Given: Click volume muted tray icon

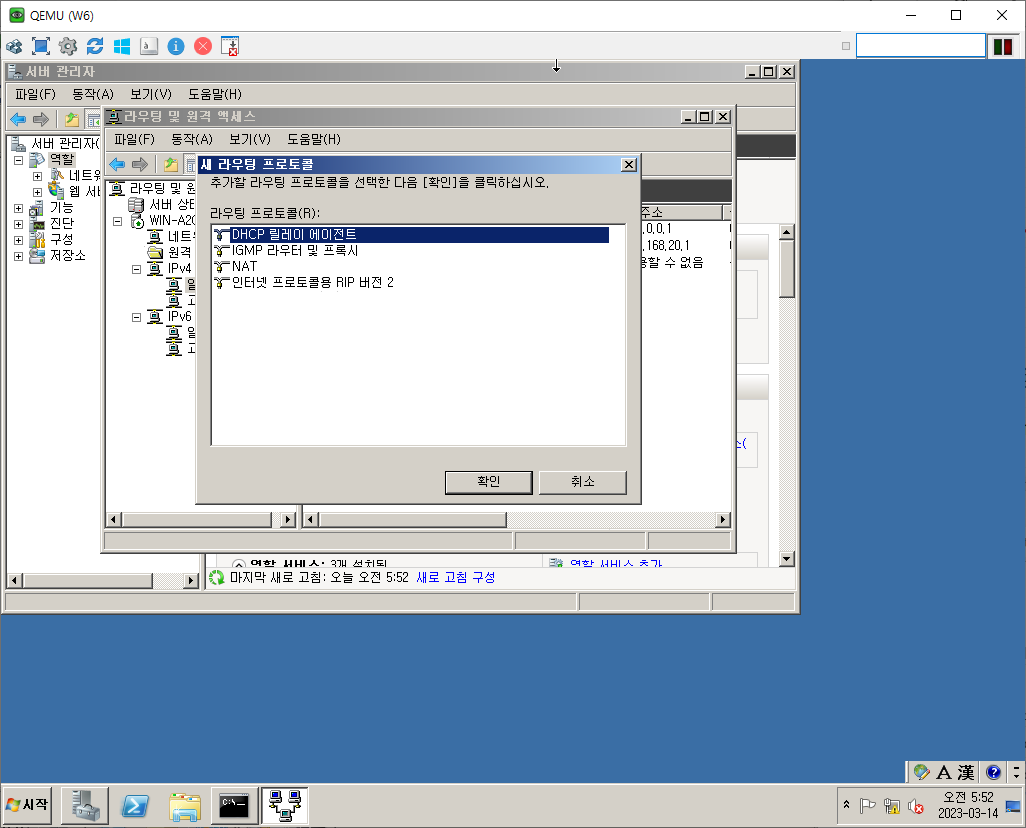Looking at the screenshot, I should 915,806.
